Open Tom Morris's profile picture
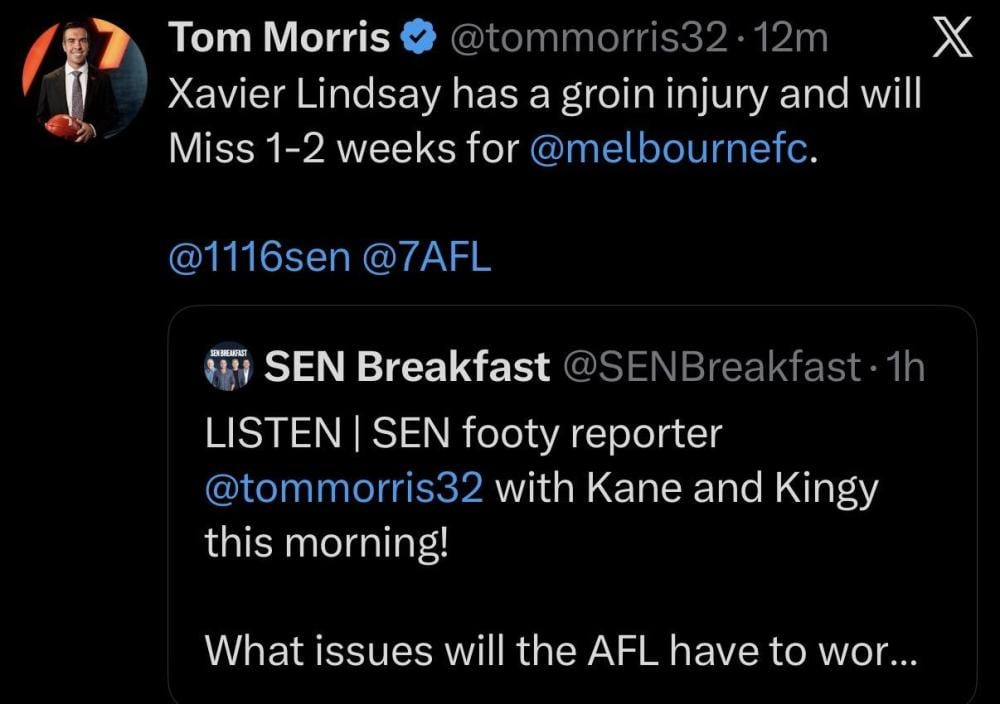 (83, 79)
